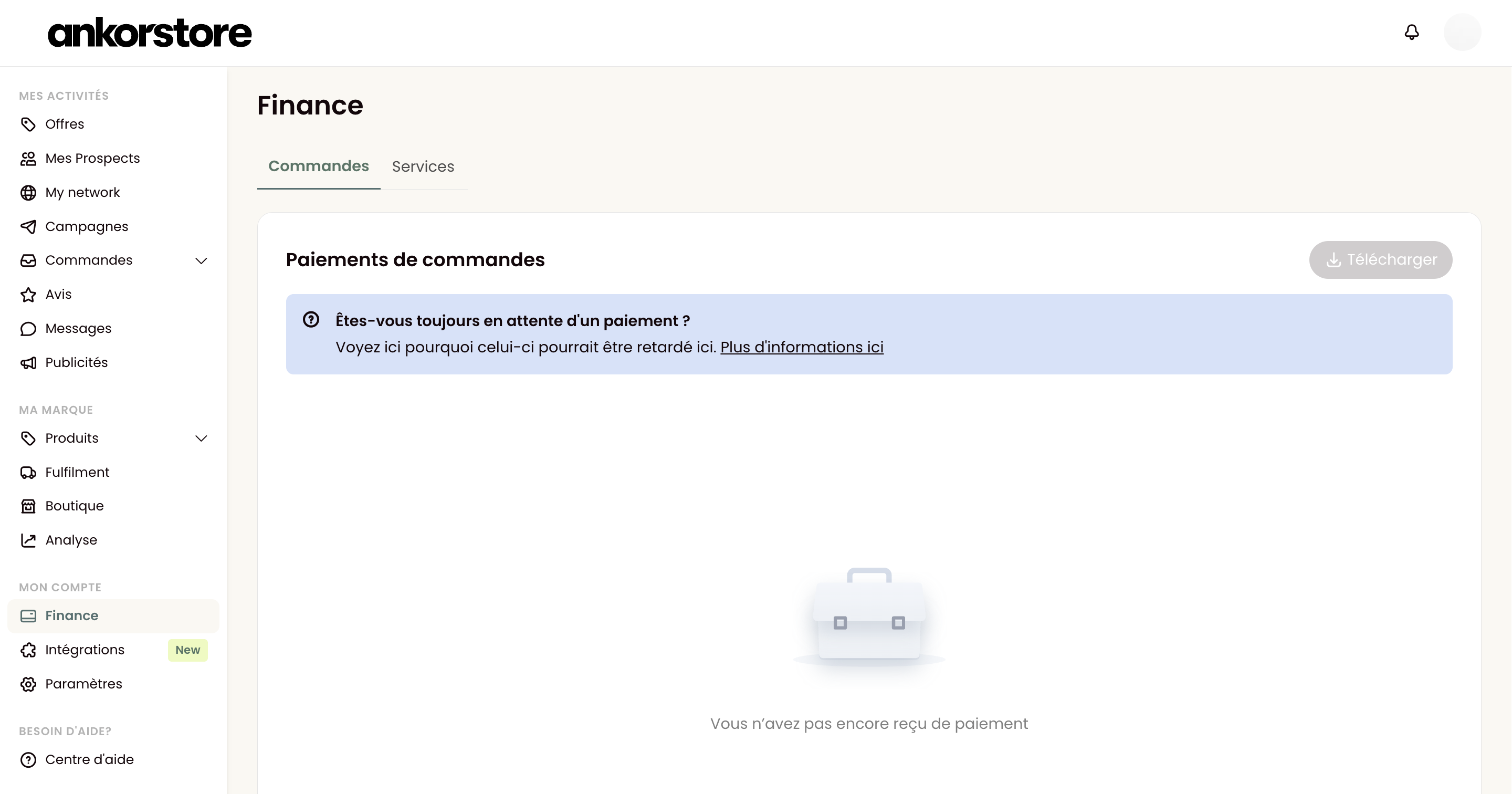1512x794 pixels.
Task: Click the Campagnes paper plane icon
Action: click(x=28, y=227)
